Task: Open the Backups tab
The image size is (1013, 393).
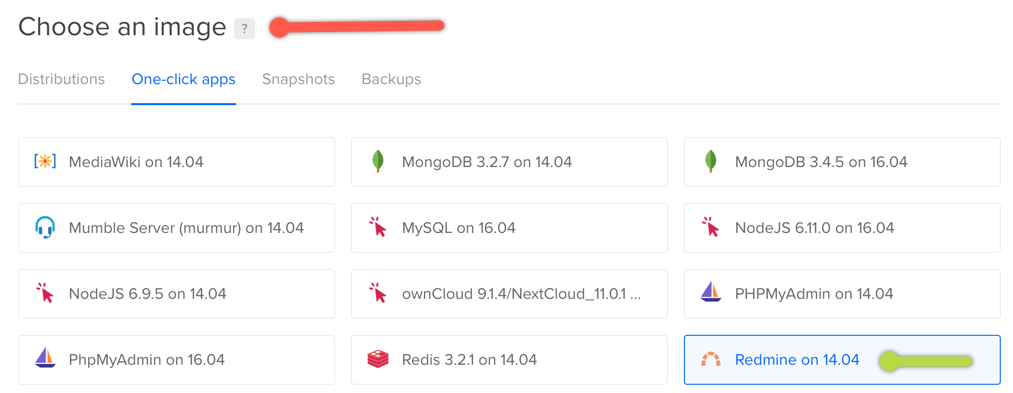Action: pyautogui.click(x=392, y=80)
